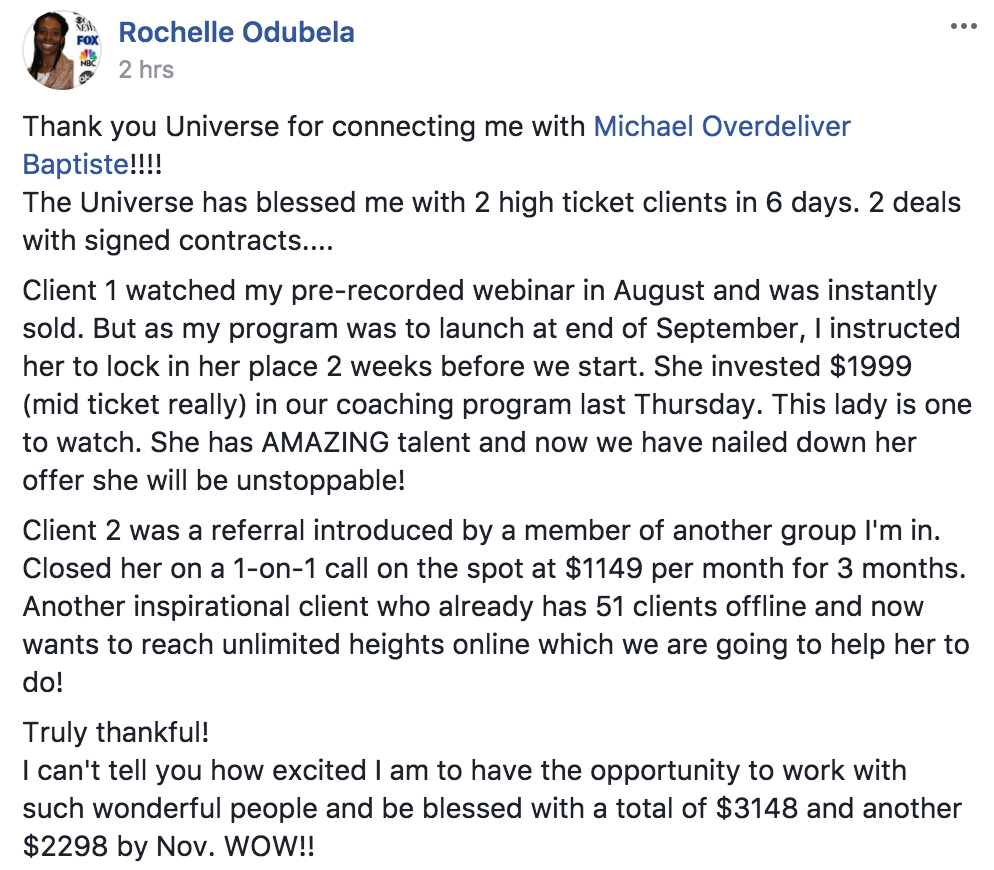Viewport: 994px width, 870px height.
Task: Open the three-dot post options menu
Action: [x=964, y=27]
